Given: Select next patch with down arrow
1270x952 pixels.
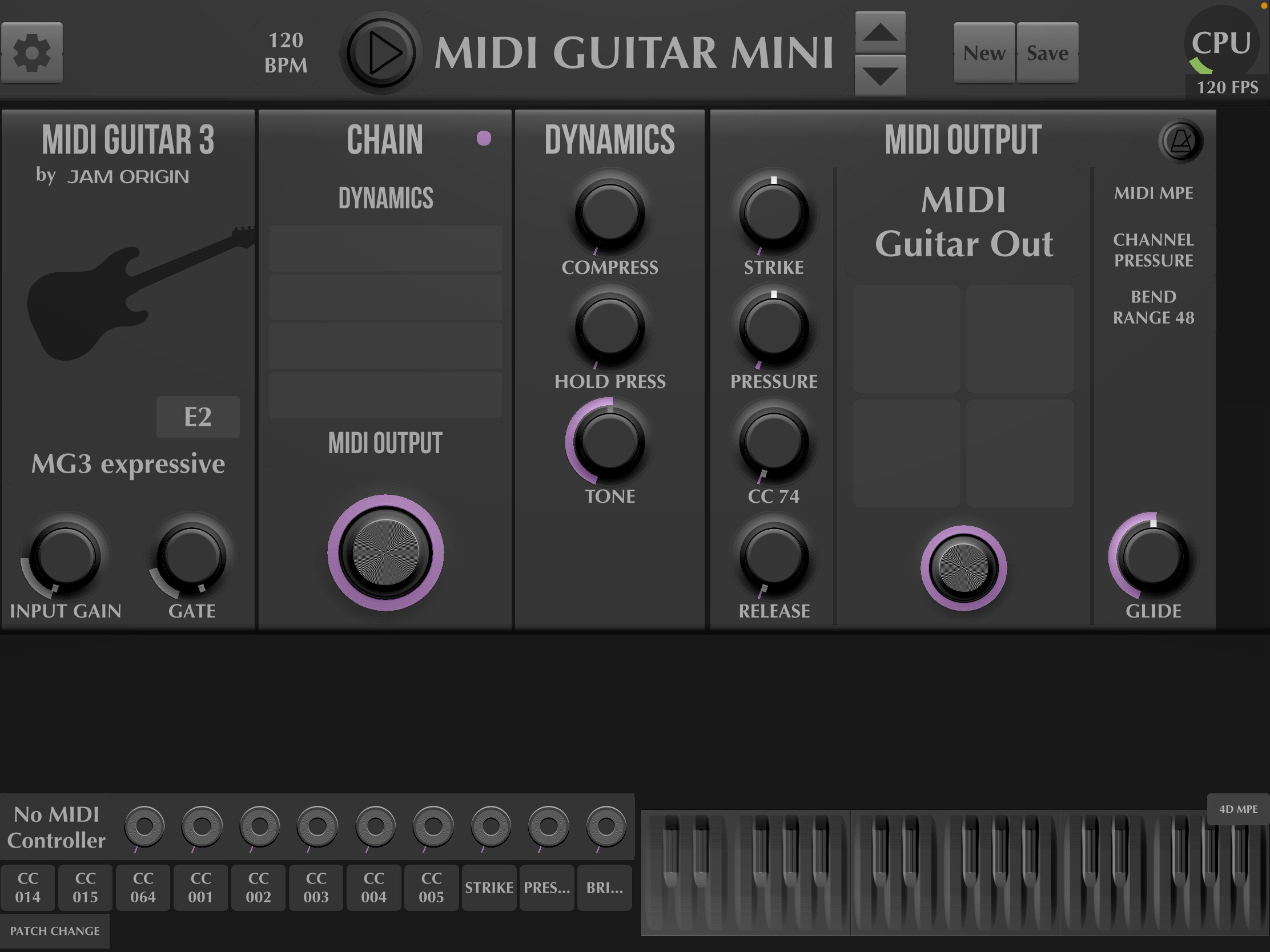Looking at the screenshot, I should click(880, 75).
